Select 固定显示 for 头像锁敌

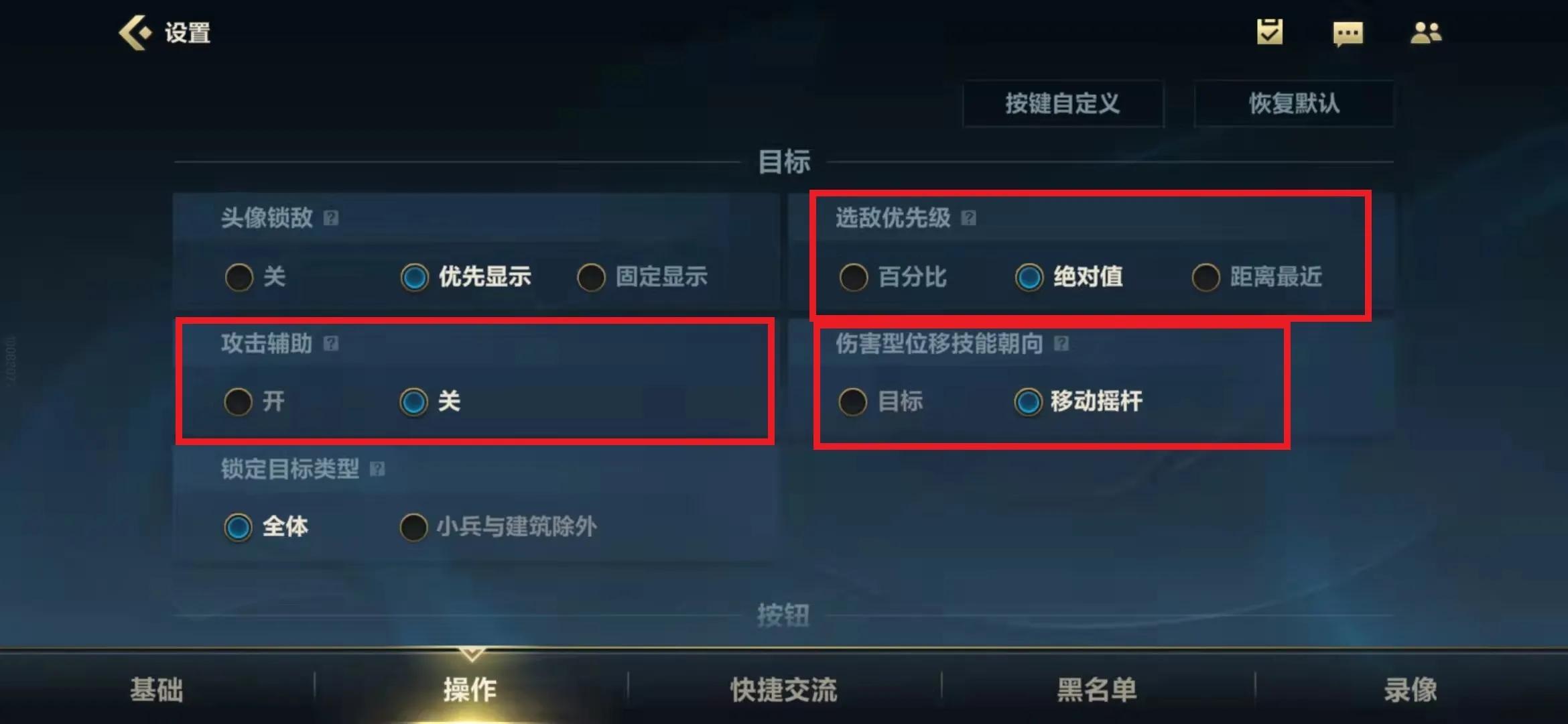pos(642,277)
